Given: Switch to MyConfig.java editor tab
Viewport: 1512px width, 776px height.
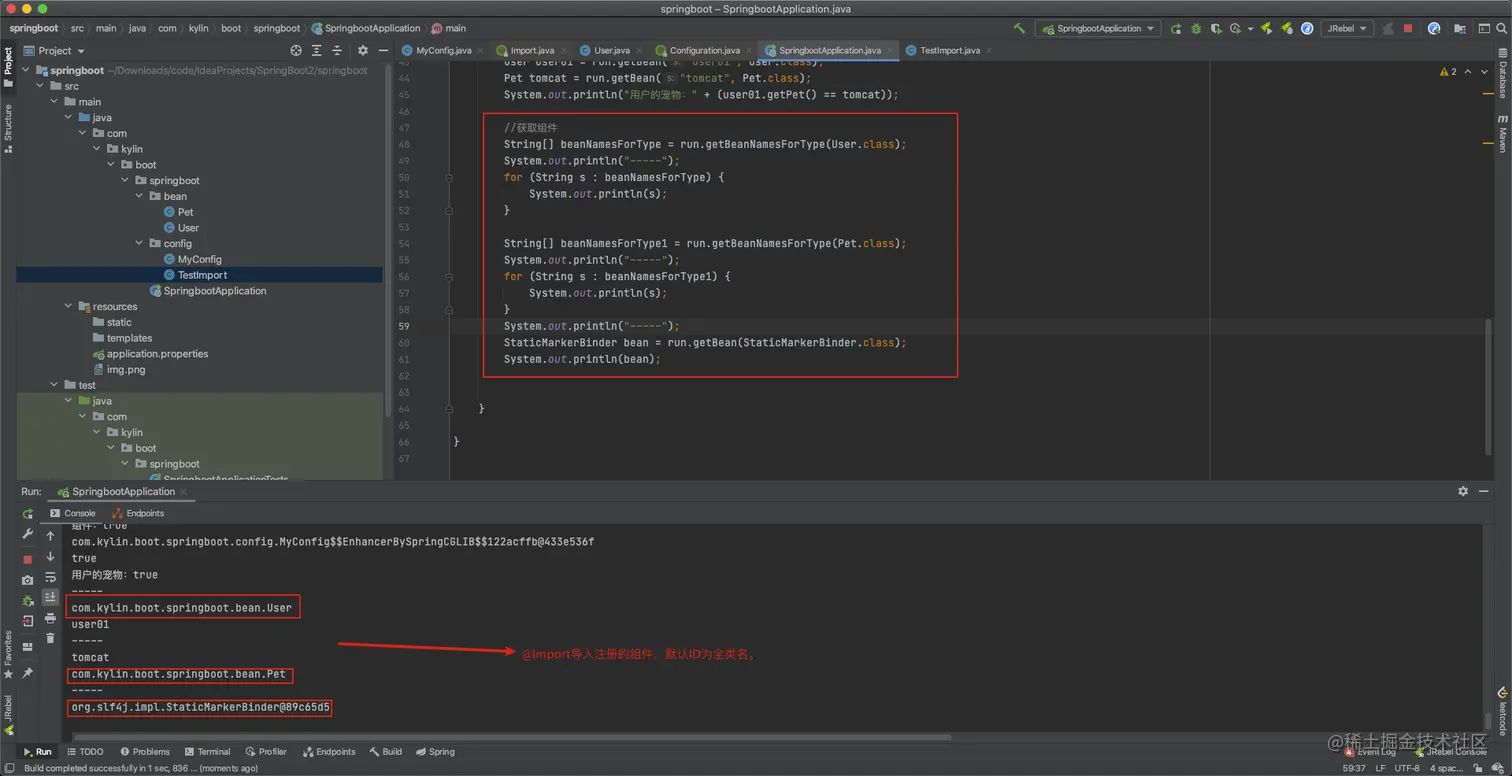Looking at the screenshot, I should [x=443, y=50].
